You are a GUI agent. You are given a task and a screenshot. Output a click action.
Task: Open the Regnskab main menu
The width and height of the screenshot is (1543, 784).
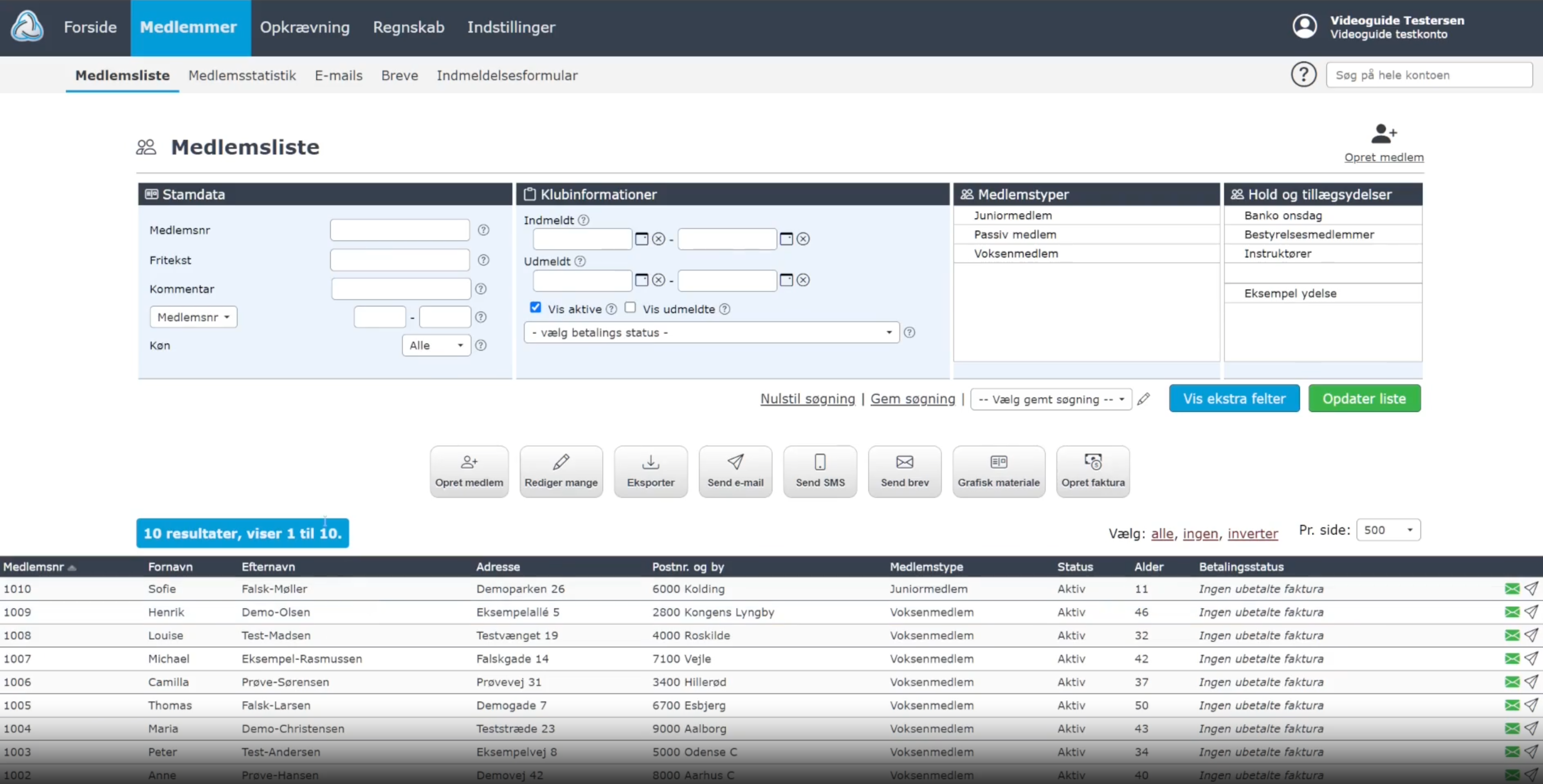tap(409, 27)
